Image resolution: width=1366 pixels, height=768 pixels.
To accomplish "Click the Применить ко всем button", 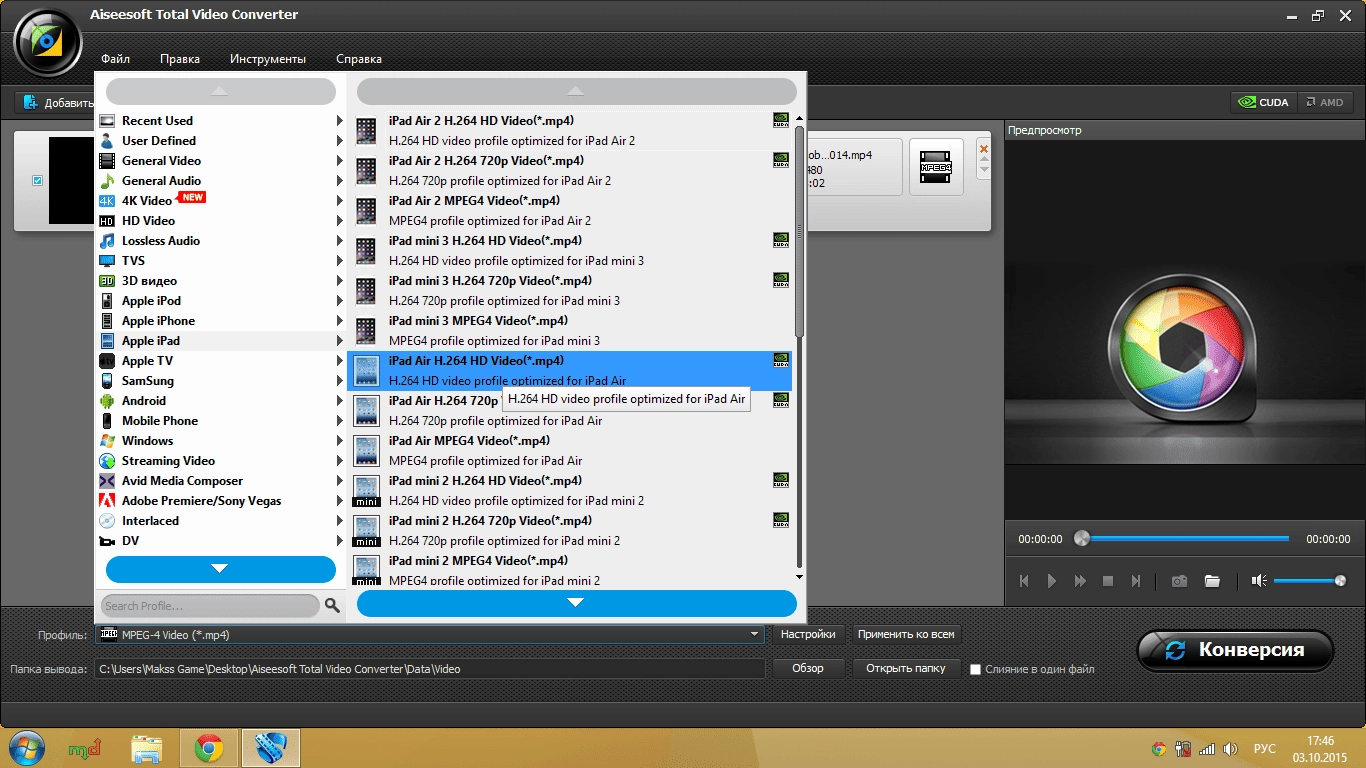I will [907, 634].
